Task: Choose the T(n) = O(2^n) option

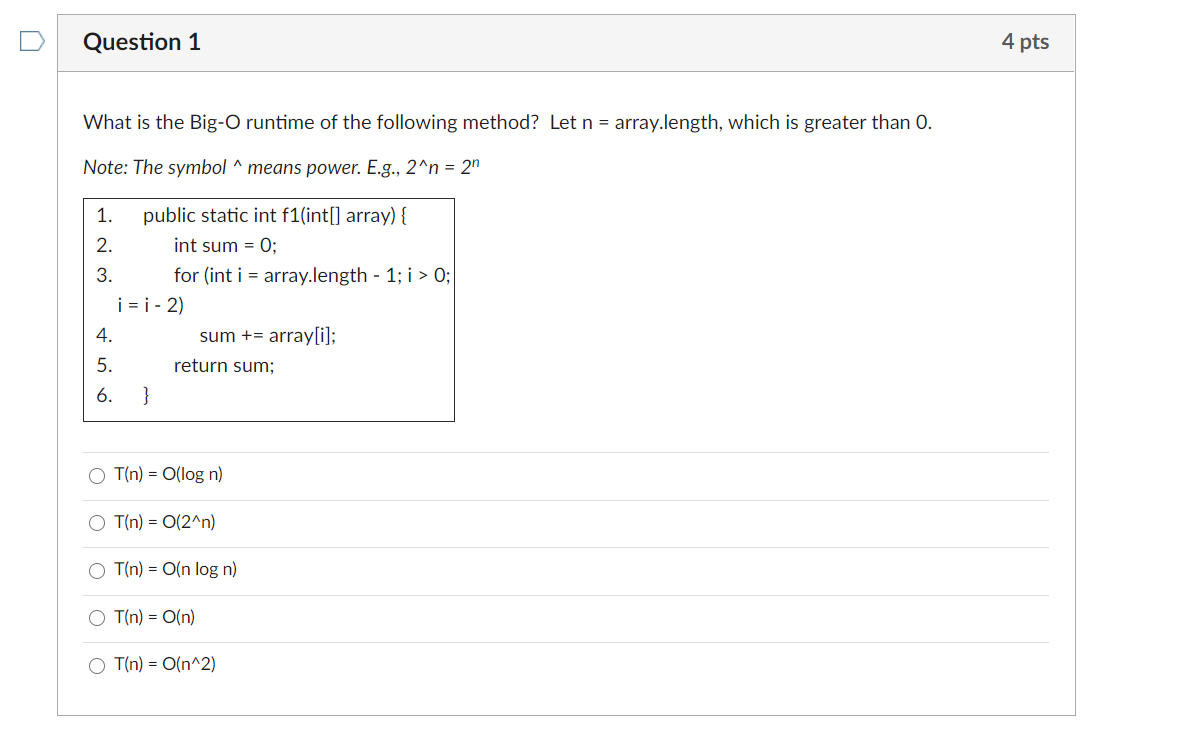Action: click(97, 522)
